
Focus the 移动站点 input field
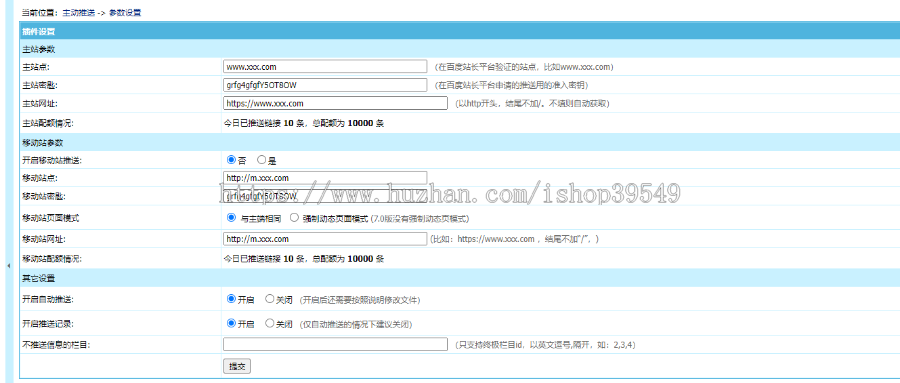pyautogui.click(x=325, y=177)
